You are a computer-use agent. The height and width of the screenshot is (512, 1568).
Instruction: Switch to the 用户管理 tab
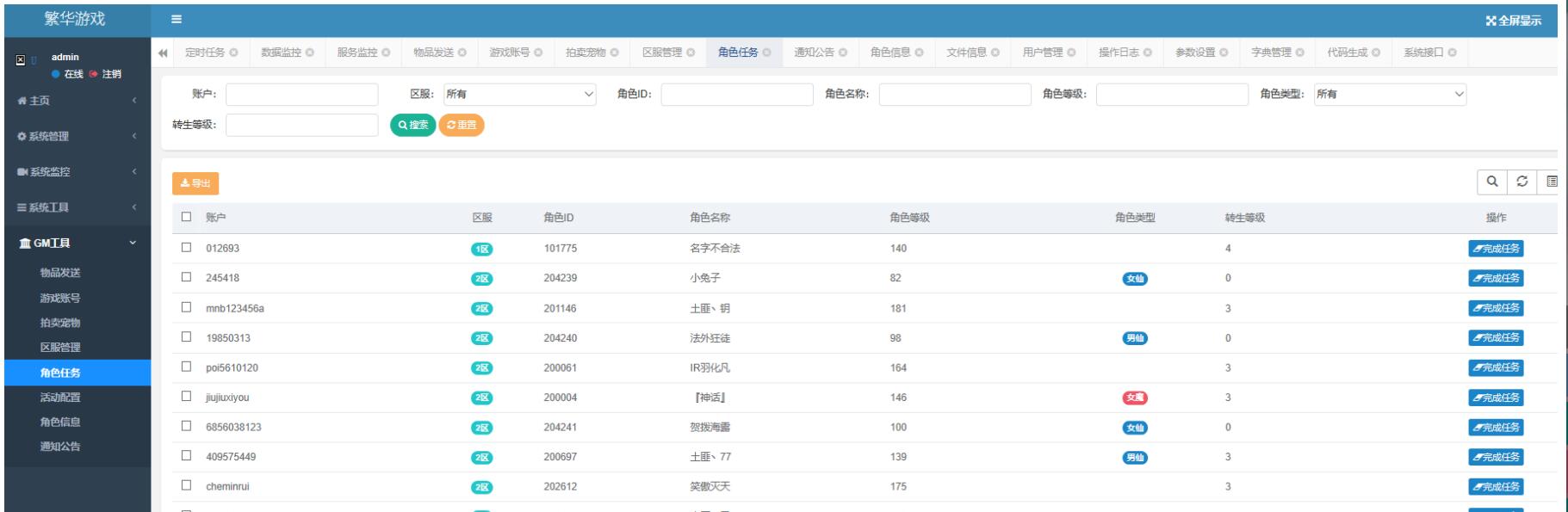(1043, 53)
